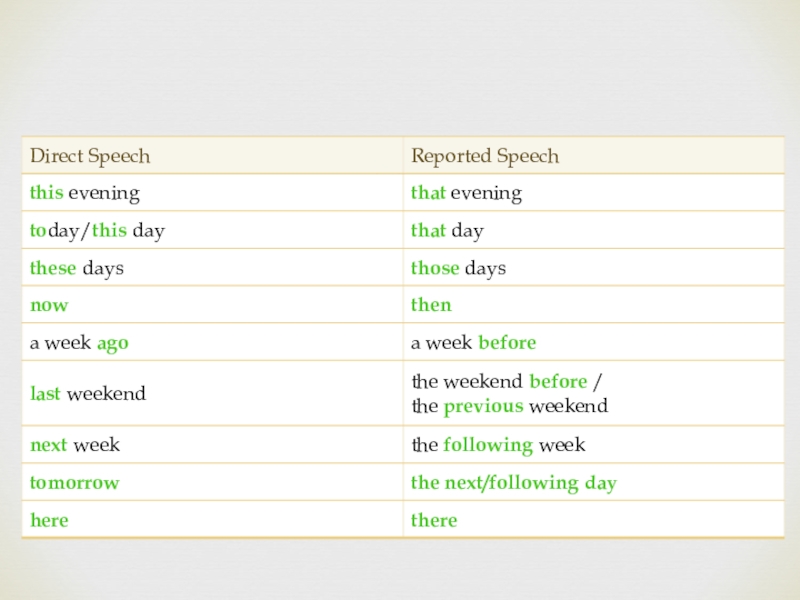Select the "here" cell
This screenshot has width=800, height=600.
pos(49,520)
